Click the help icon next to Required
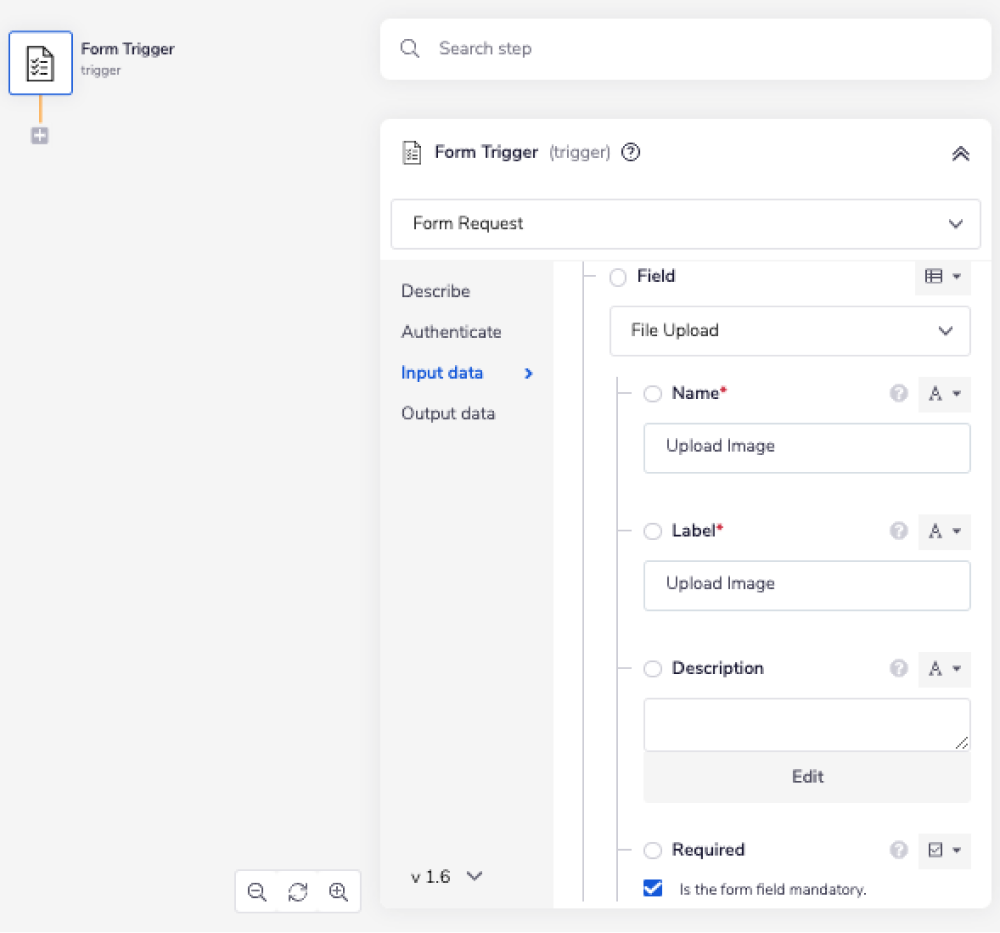Image resolution: width=1000 pixels, height=933 pixels. 898,850
